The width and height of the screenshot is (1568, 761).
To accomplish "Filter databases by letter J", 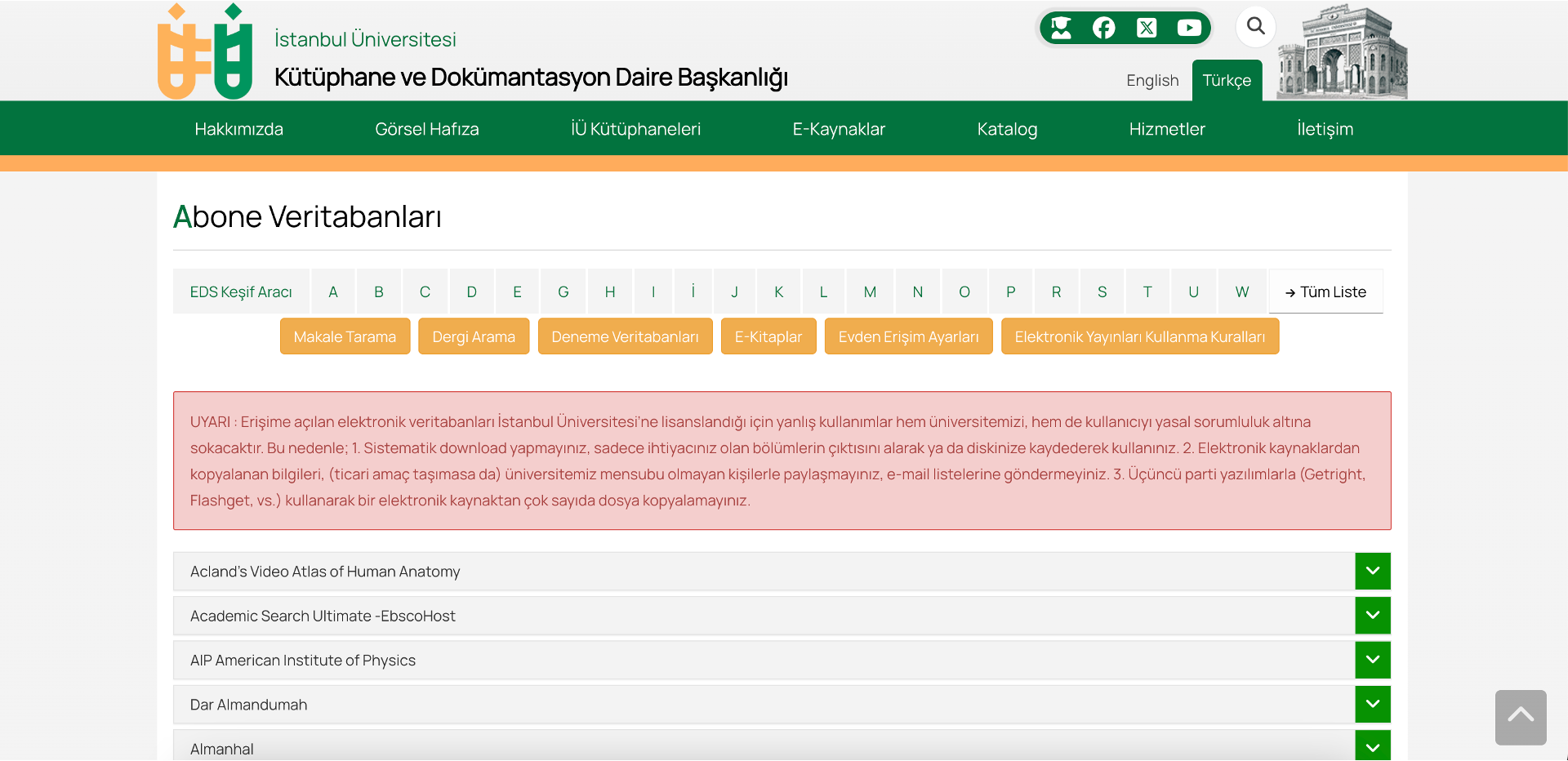I will point(734,291).
